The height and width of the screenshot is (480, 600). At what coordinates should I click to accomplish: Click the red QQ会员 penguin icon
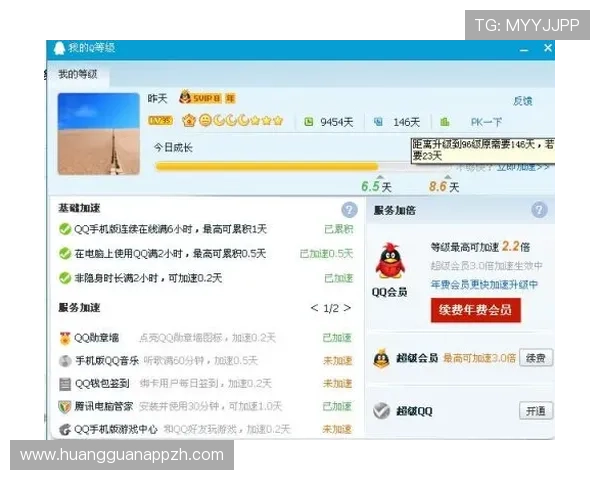390,261
